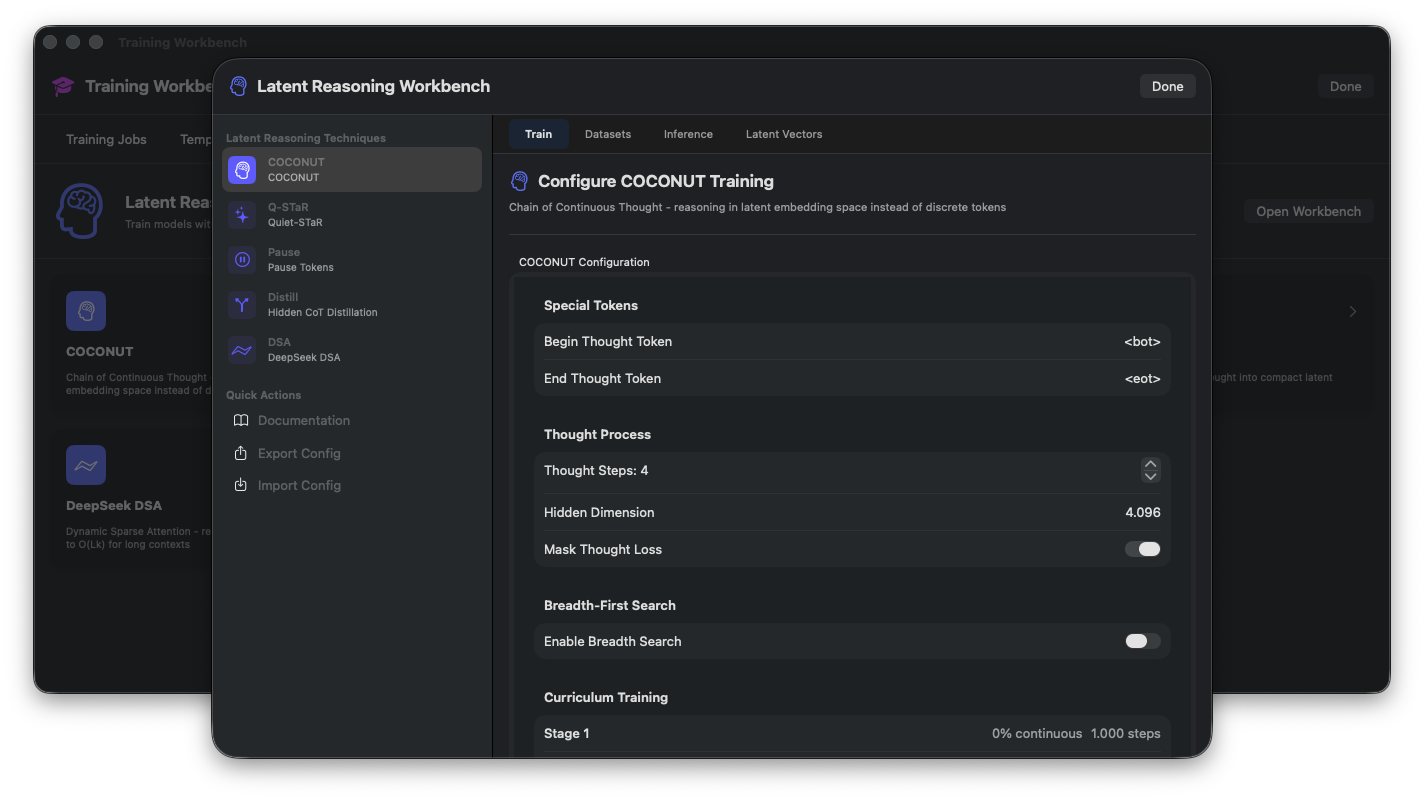Toggle the Mask Thought Loss switch on again
This screenshot has height=800, width=1424.
pos(1142,549)
